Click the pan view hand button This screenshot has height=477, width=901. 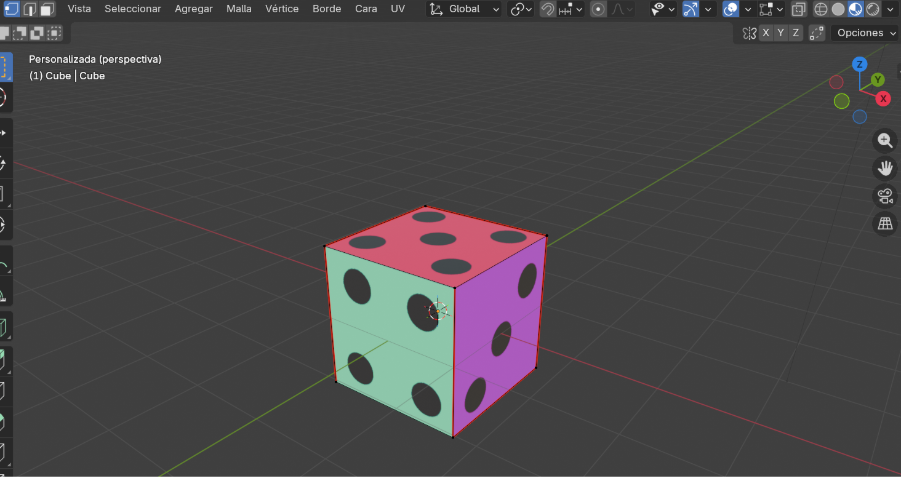[885, 168]
